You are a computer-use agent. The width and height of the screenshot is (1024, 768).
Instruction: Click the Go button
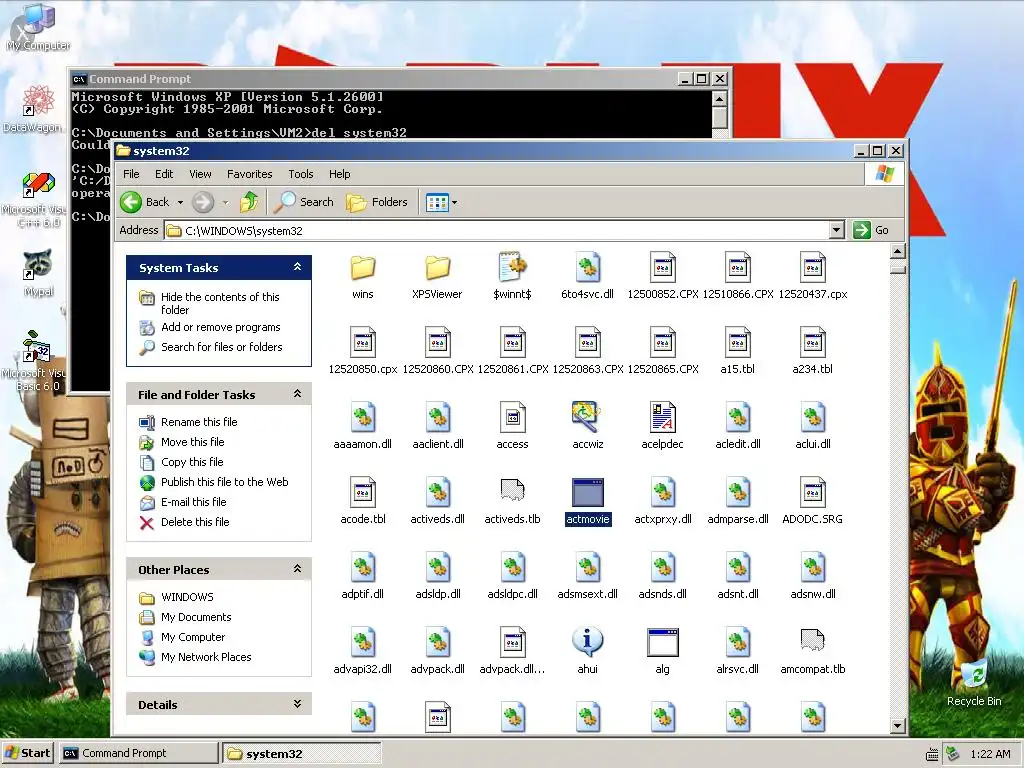tap(871, 230)
